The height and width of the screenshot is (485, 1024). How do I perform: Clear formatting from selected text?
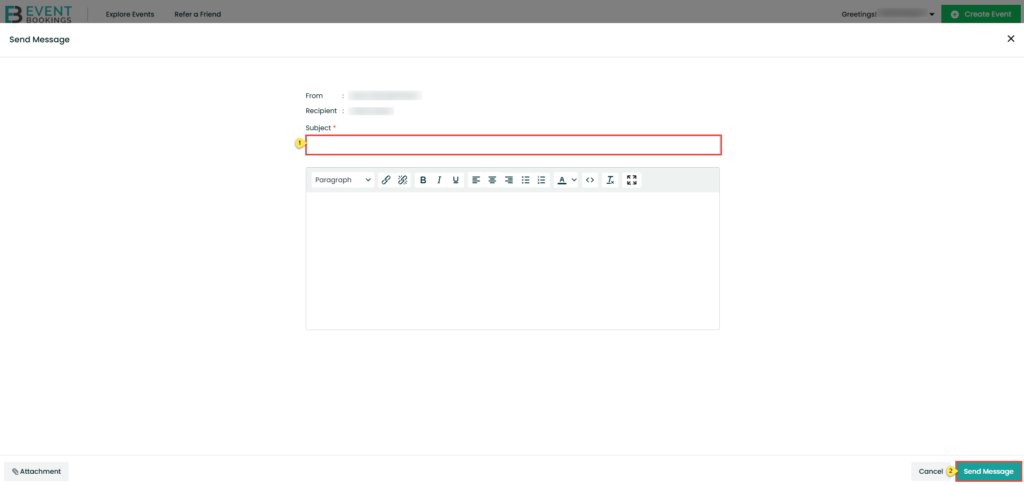tap(610, 180)
